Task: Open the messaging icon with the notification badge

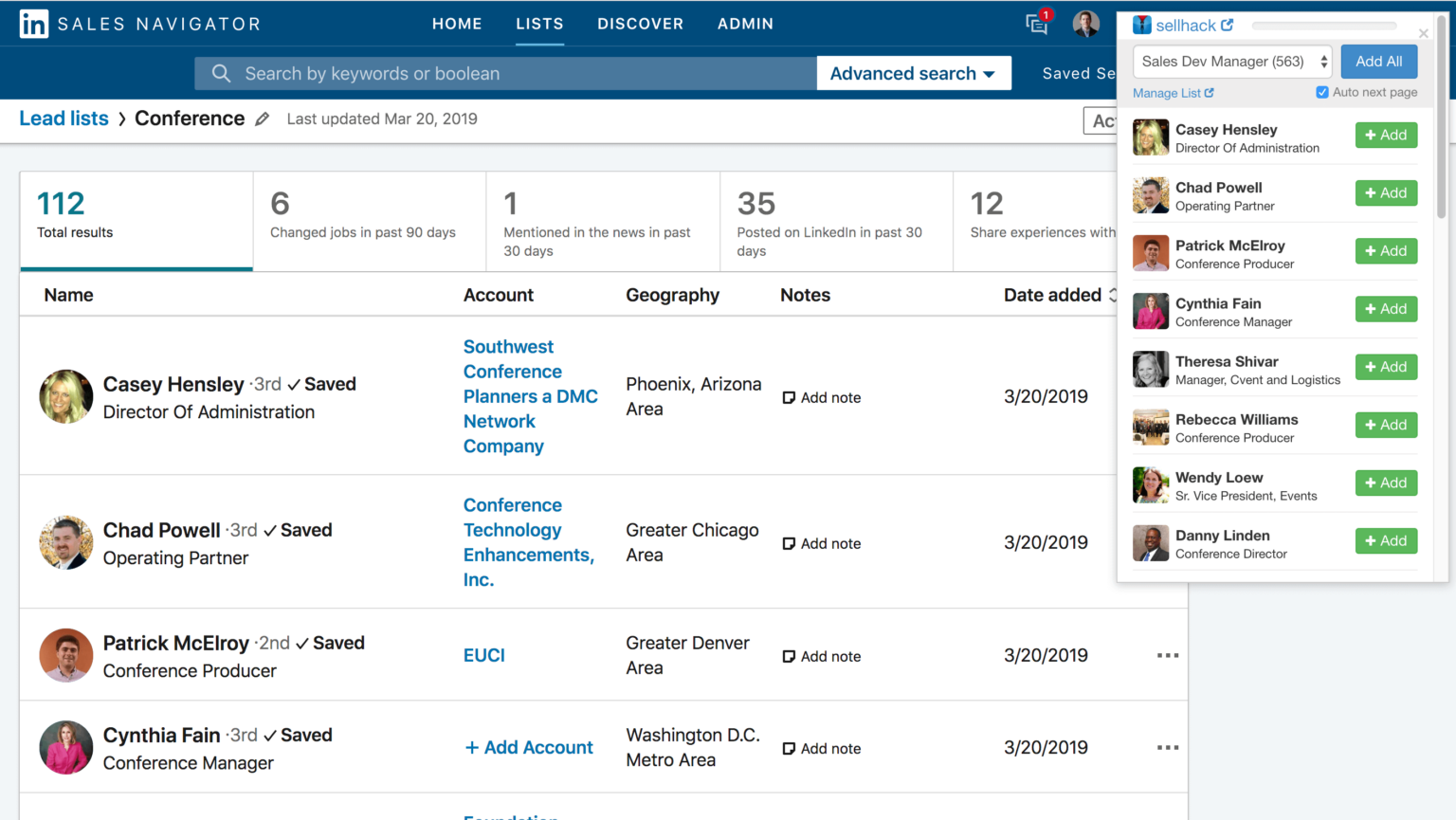Action: tap(1036, 25)
